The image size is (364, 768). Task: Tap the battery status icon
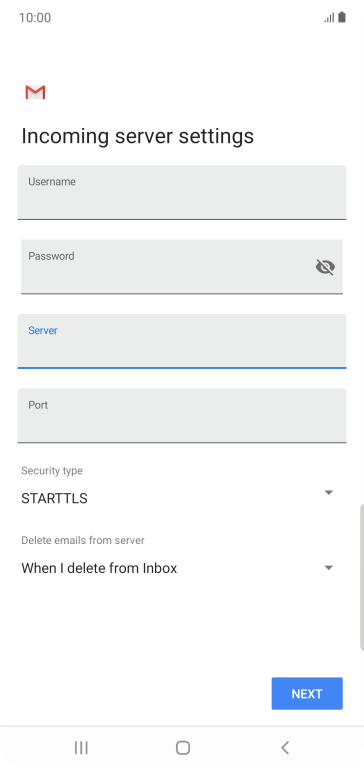[x=342, y=18]
